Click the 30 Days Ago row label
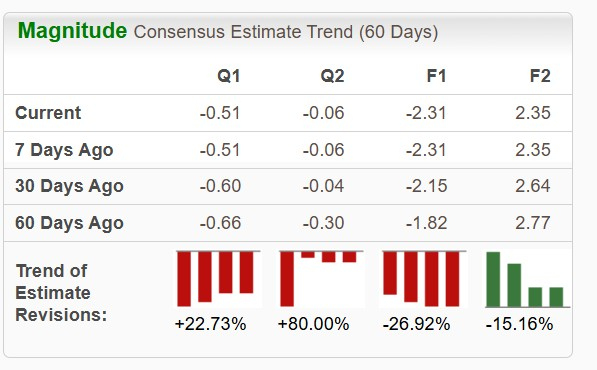The image size is (597, 370). click(69, 186)
